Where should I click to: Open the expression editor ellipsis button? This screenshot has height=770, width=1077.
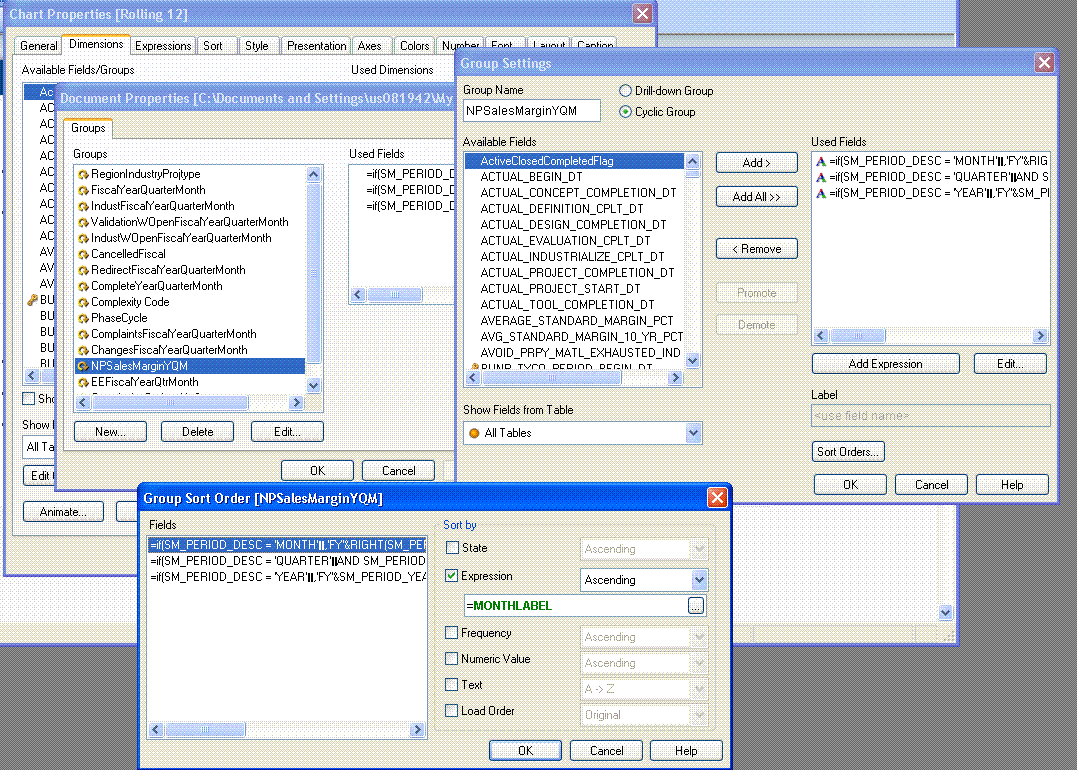point(696,606)
